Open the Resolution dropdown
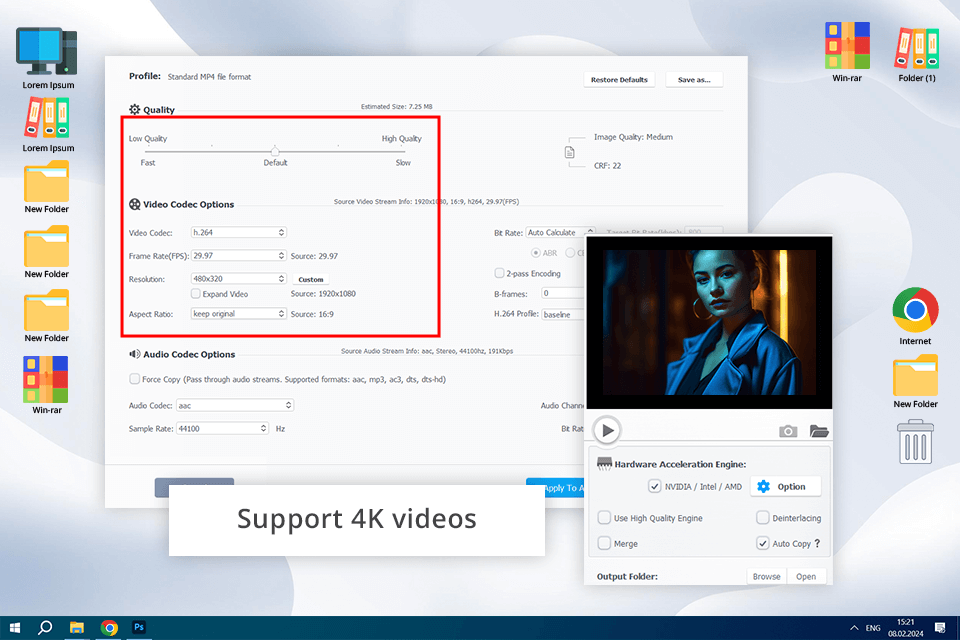This screenshot has height=640, width=960. [x=238, y=279]
